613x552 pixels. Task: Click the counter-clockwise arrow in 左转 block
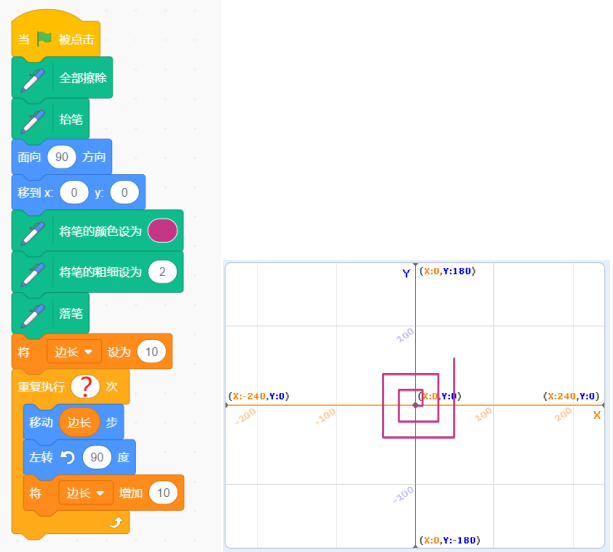pyautogui.click(x=68, y=458)
